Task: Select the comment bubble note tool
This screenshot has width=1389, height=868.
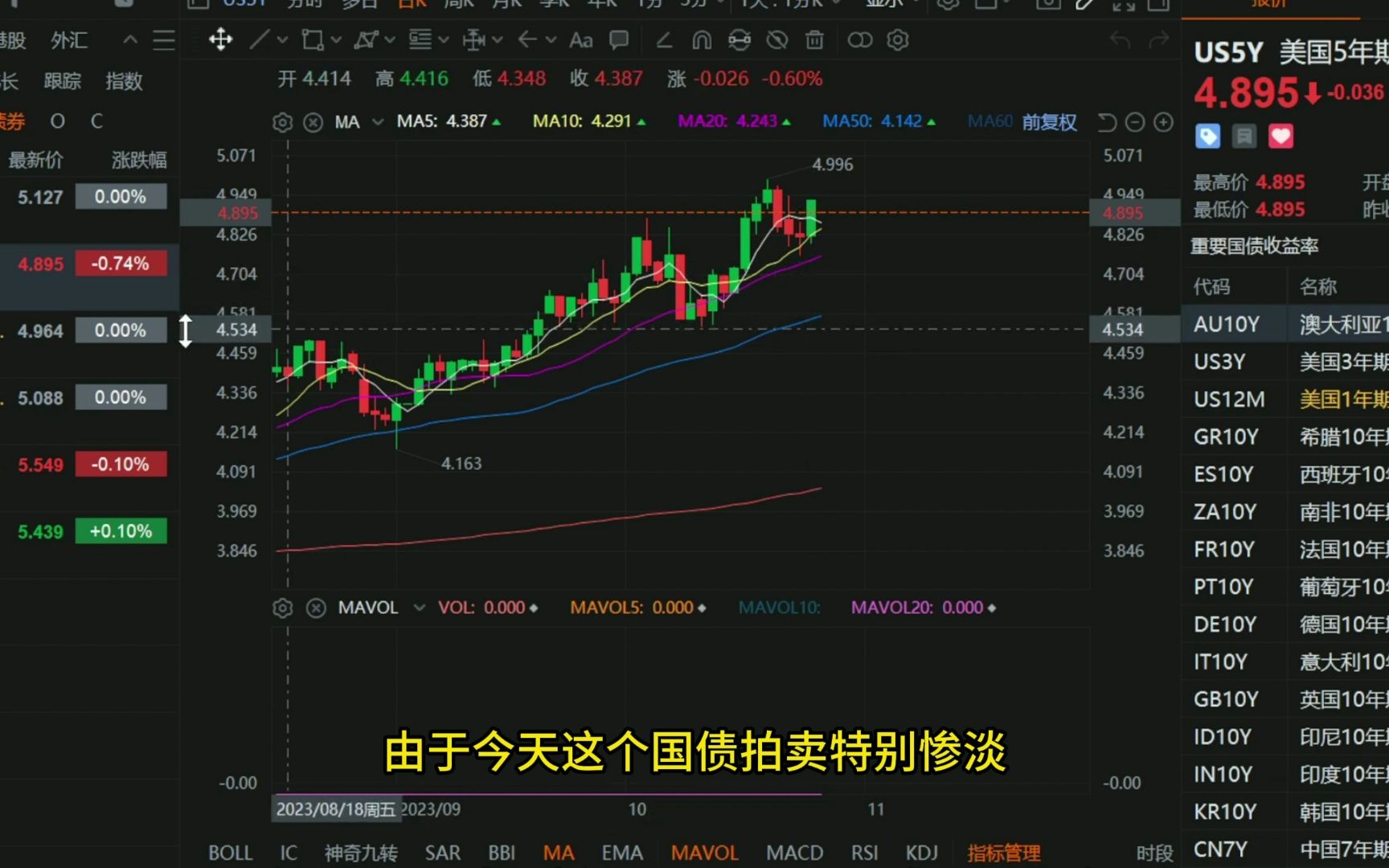Action: (618, 39)
